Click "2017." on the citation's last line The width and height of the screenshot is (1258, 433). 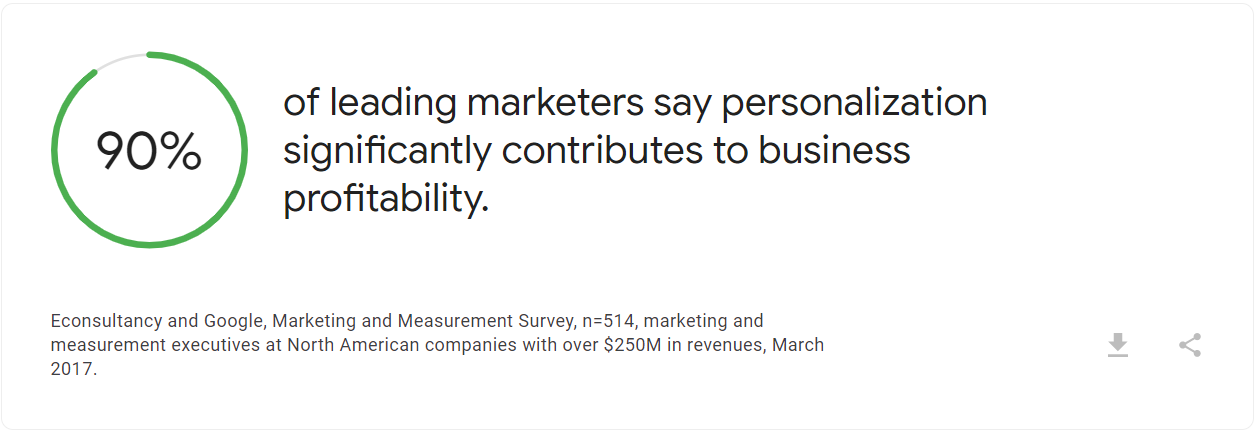[x=74, y=369]
